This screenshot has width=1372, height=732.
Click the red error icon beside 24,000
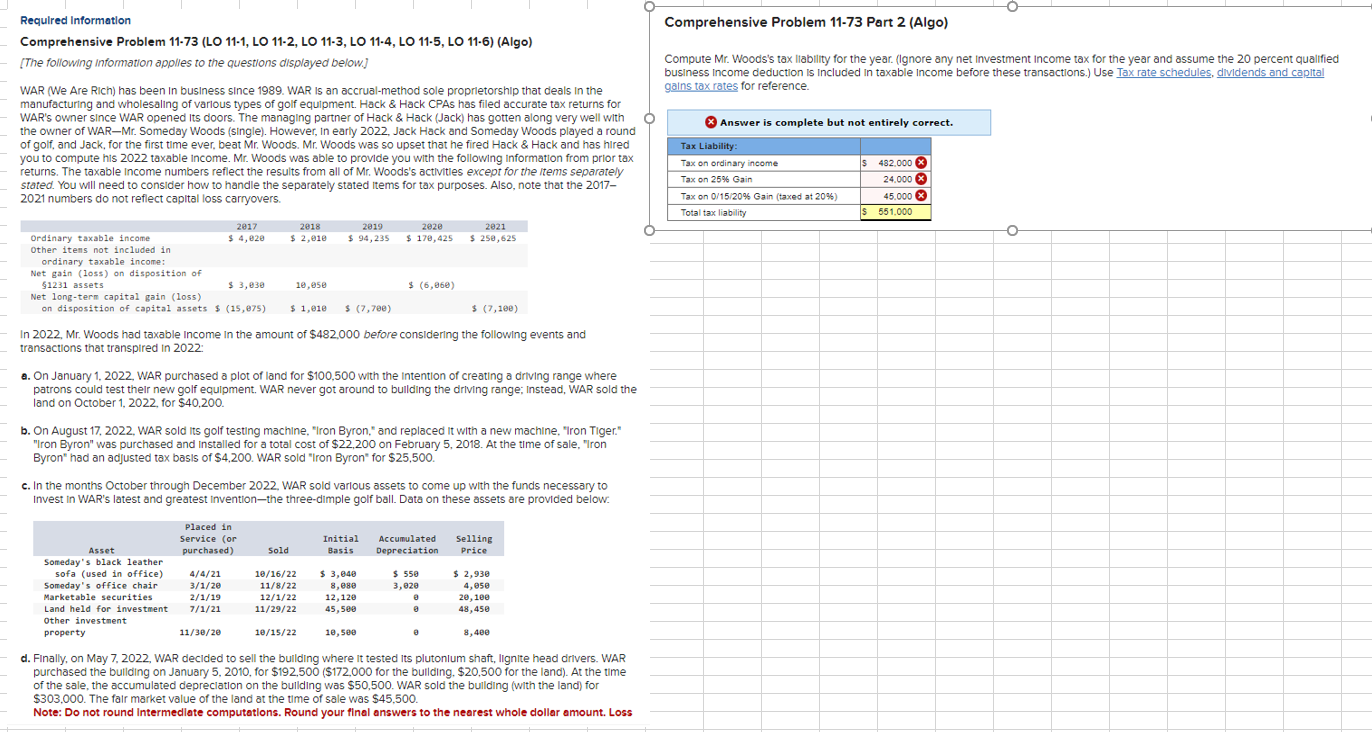[x=921, y=178]
